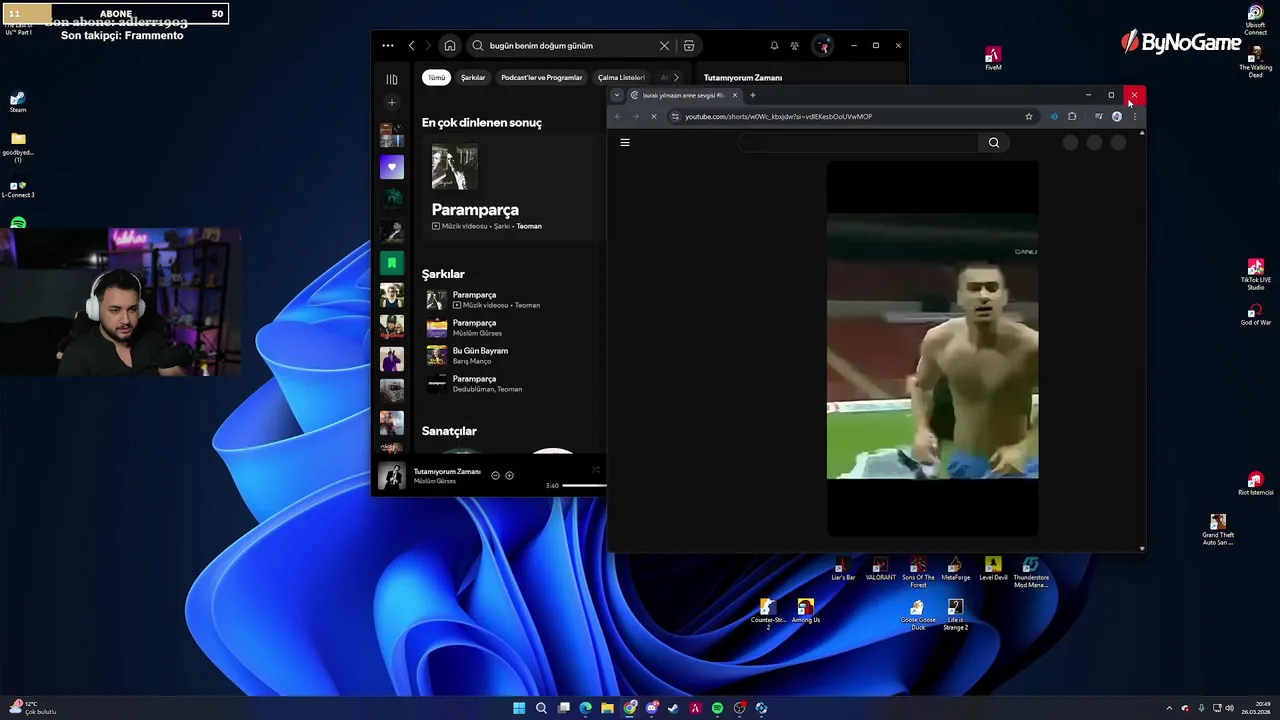Open Counter-Strike 2 desktop shortcut
Viewport: 1280px width, 720px height.
point(767,614)
